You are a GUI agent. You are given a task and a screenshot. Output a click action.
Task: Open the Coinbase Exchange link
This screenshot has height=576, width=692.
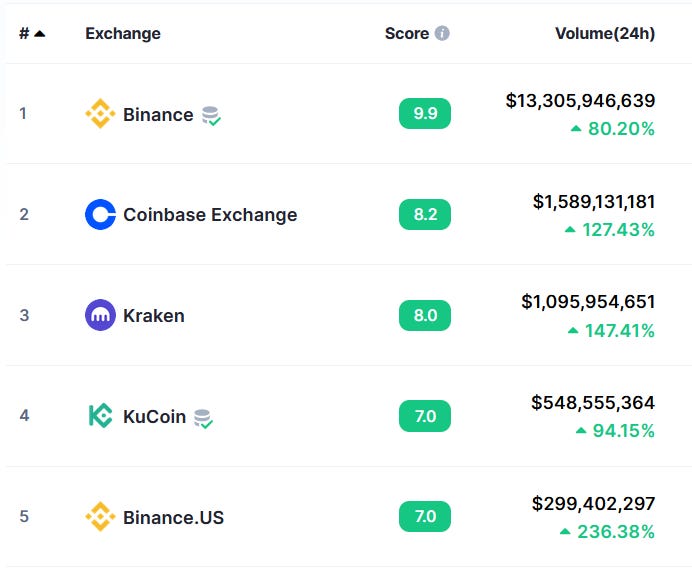(210, 215)
